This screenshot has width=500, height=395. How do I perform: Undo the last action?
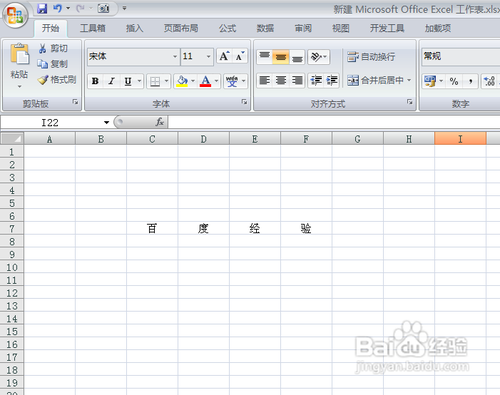point(57,8)
